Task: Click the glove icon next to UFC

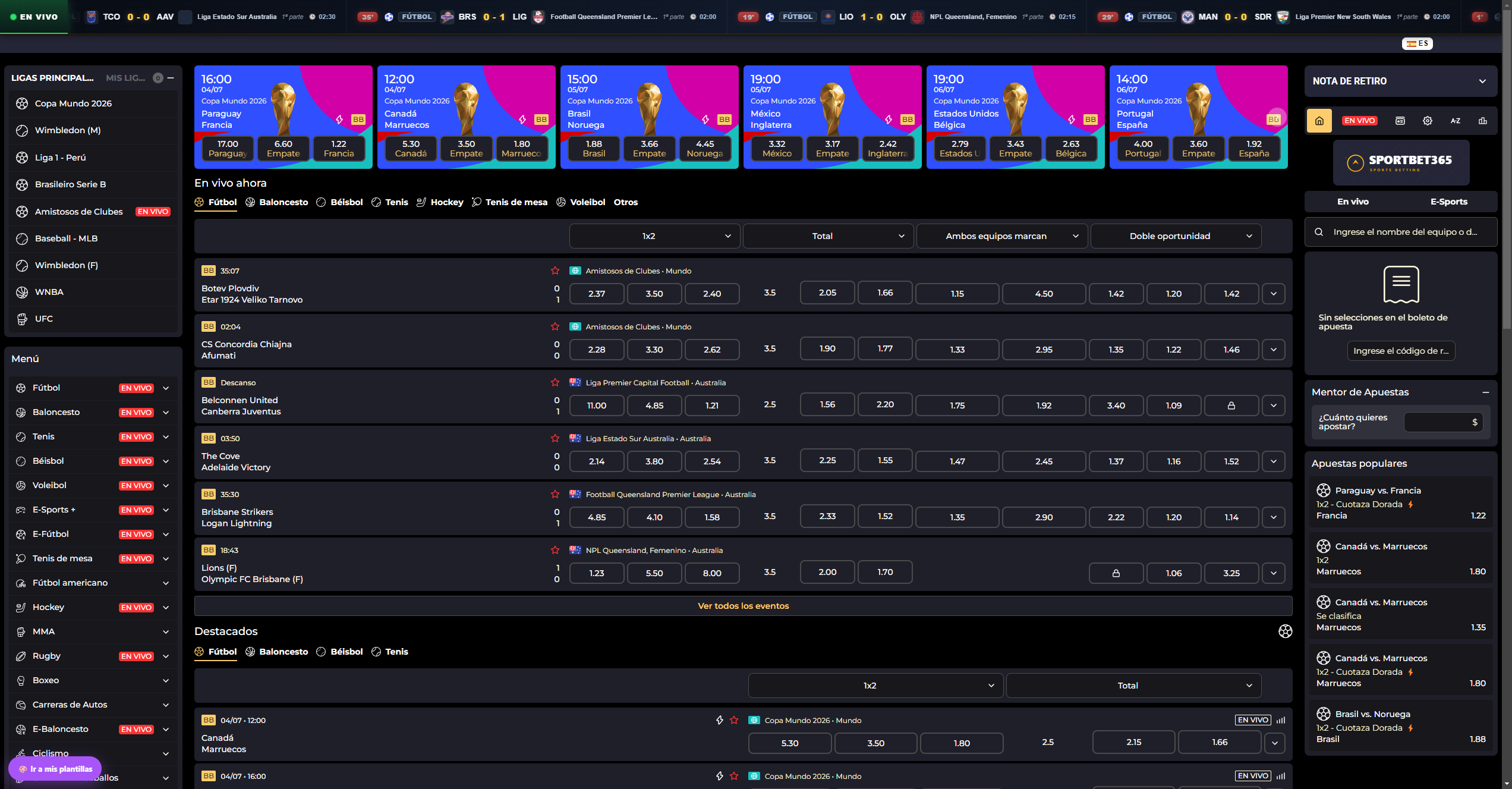Action: click(22, 319)
